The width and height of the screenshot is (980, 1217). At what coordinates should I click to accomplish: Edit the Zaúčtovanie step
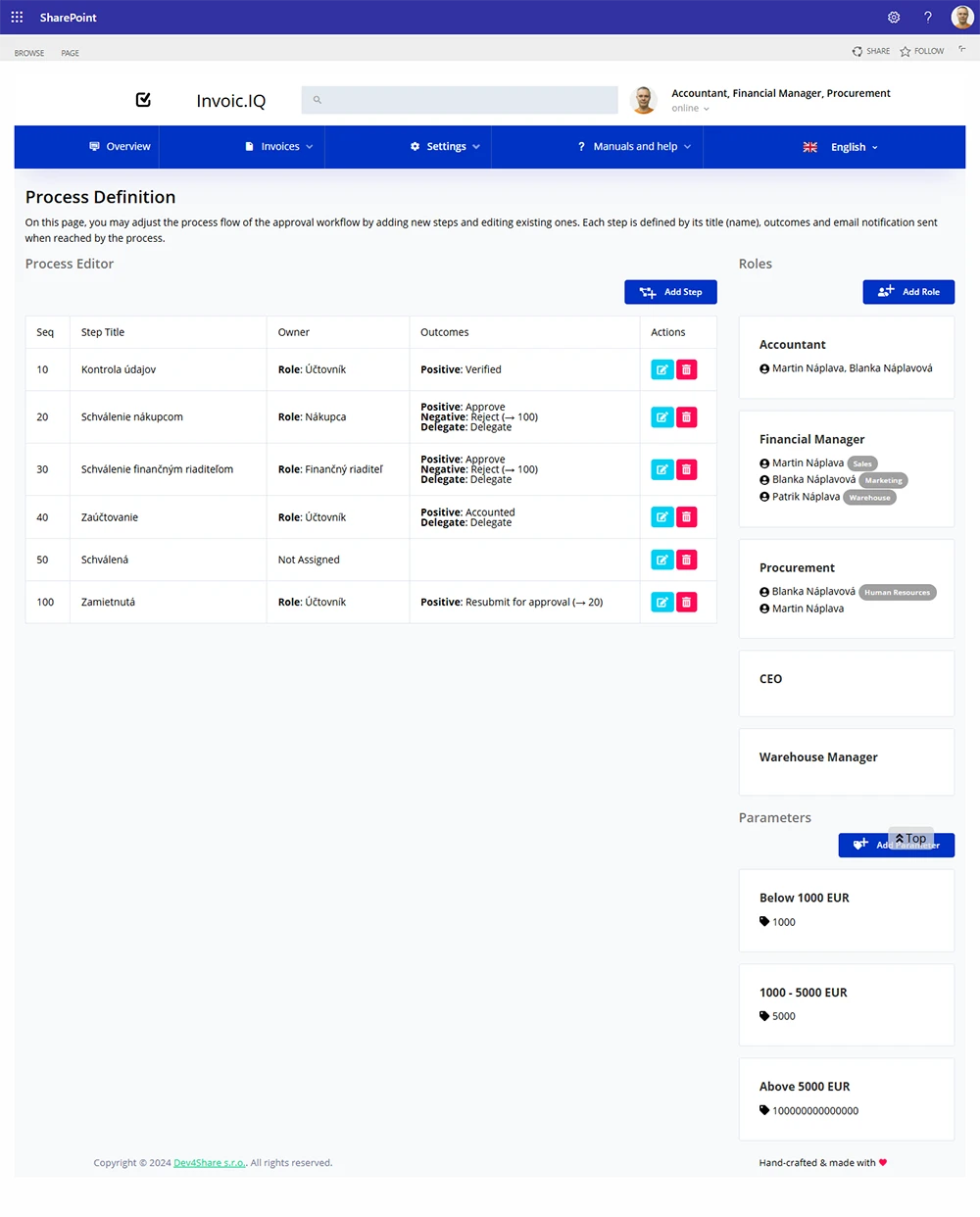pyautogui.click(x=661, y=517)
